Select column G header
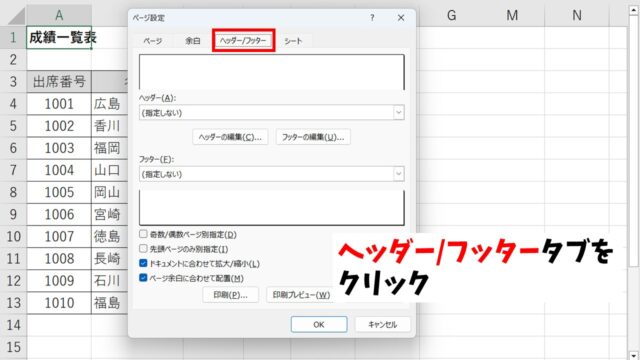Viewport: 640px width, 360px height. [451, 16]
